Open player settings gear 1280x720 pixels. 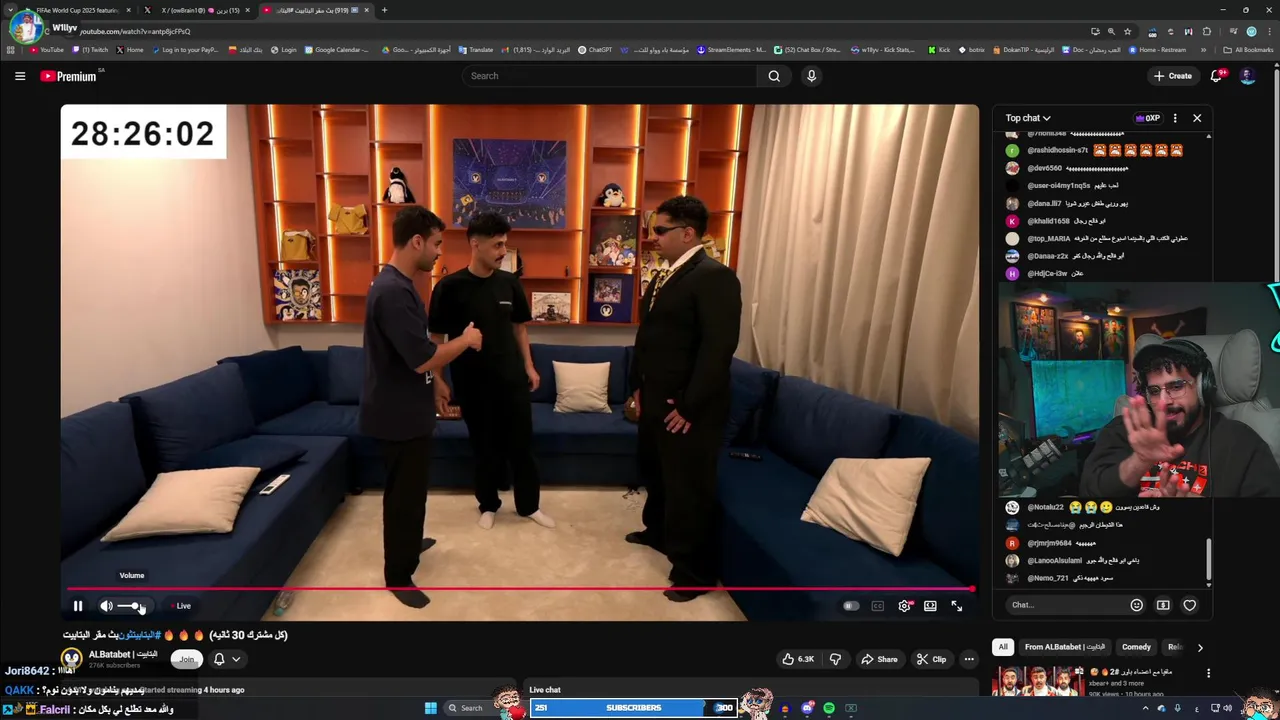click(x=904, y=606)
